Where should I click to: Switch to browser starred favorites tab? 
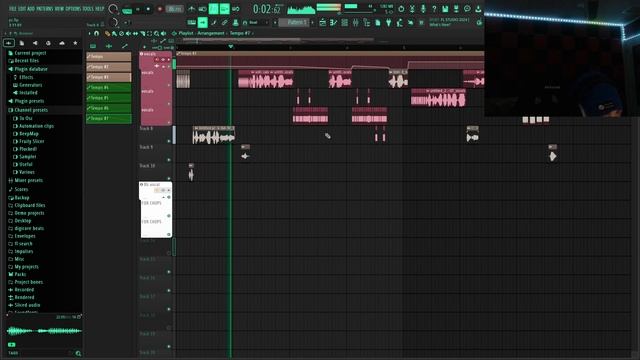point(75,43)
